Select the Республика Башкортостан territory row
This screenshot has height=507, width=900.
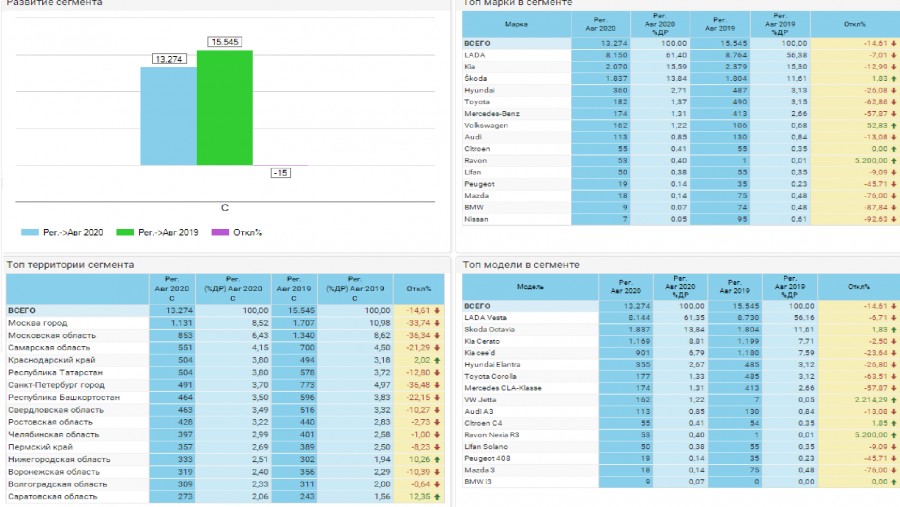tap(225, 397)
